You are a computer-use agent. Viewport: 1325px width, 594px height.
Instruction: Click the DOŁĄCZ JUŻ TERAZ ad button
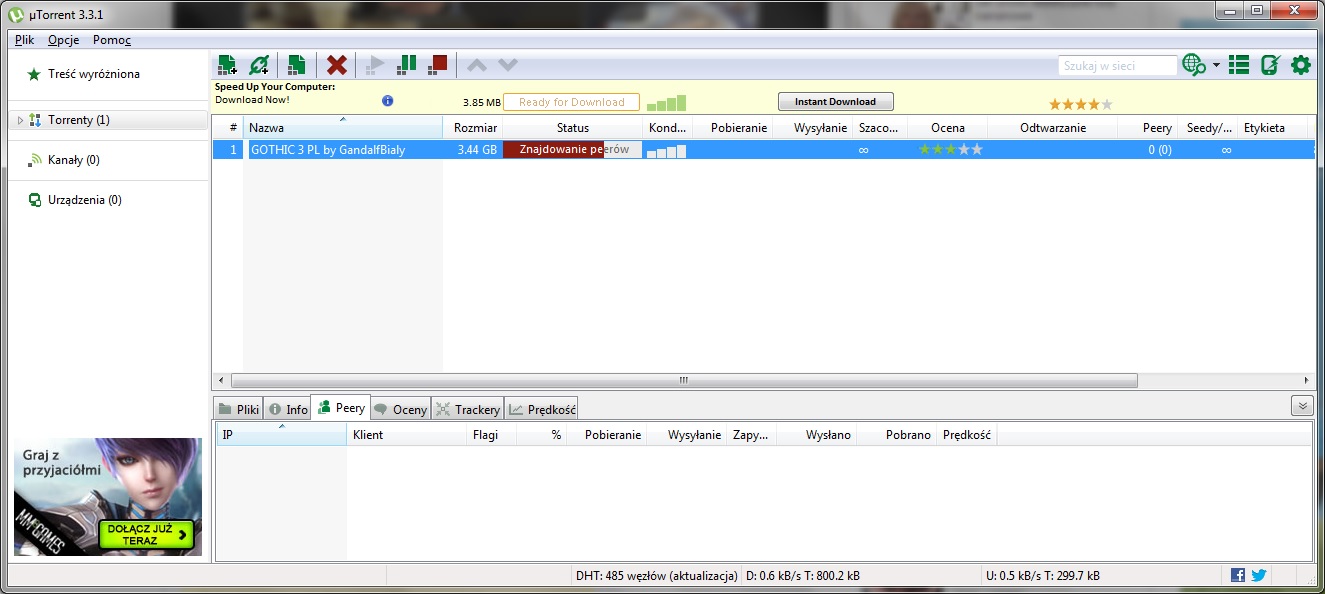click(x=146, y=534)
